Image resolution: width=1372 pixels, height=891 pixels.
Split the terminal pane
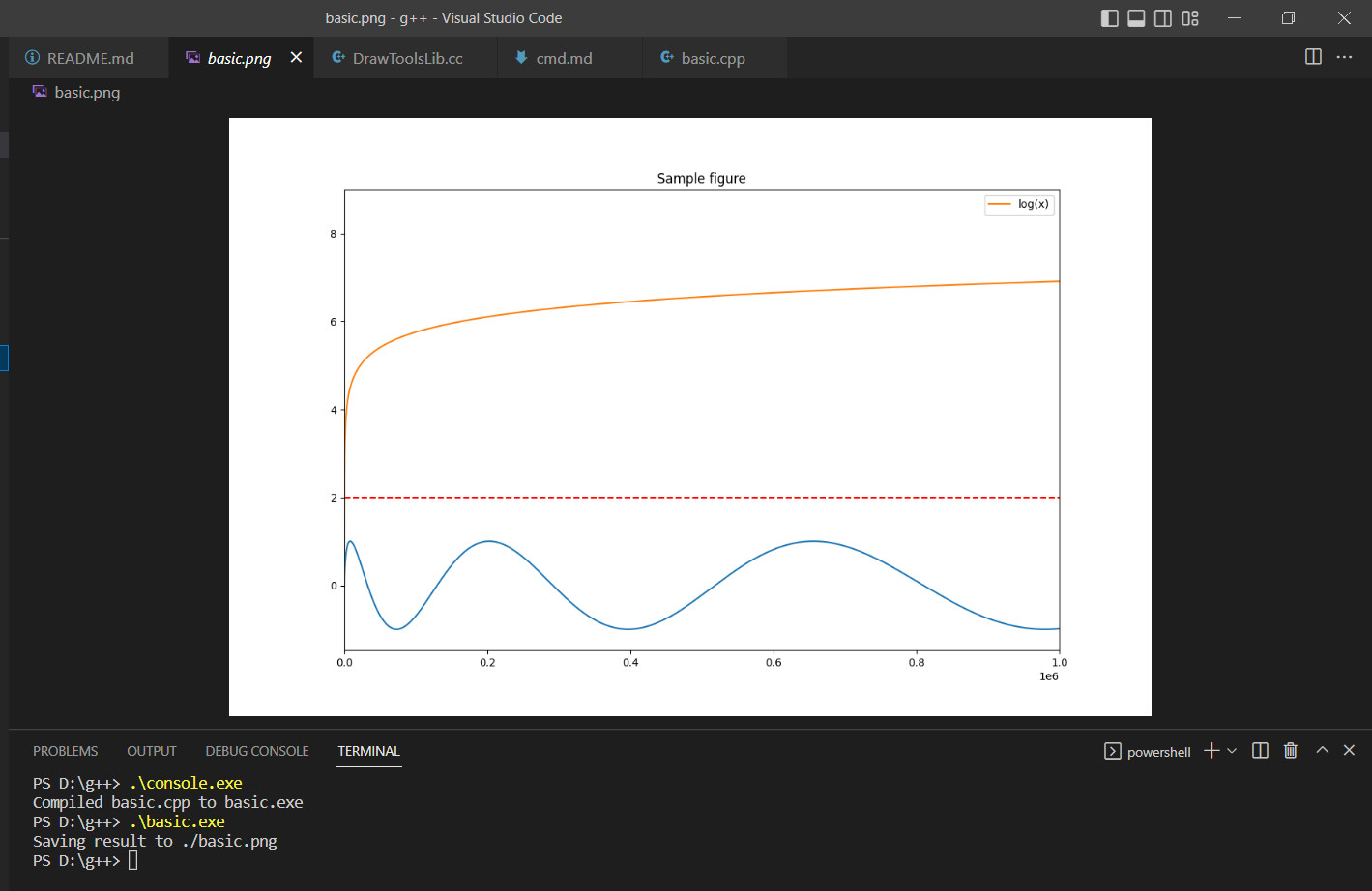point(1260,751)
